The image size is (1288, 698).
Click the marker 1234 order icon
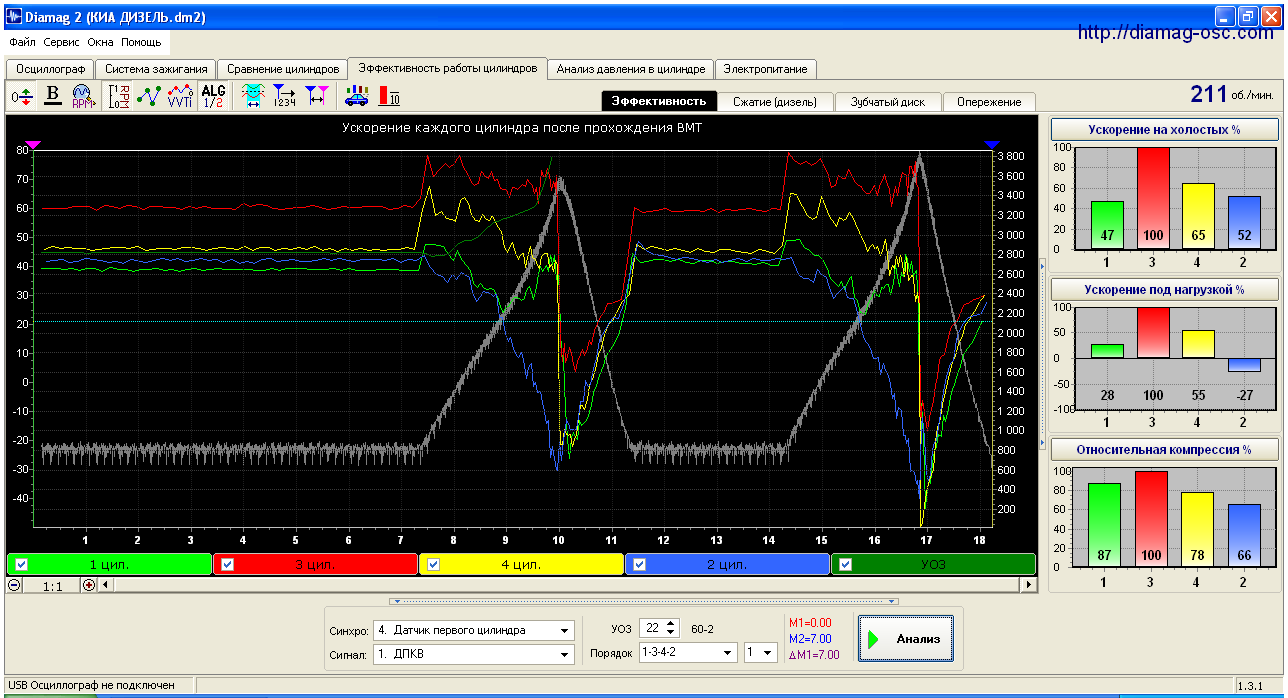285,96
